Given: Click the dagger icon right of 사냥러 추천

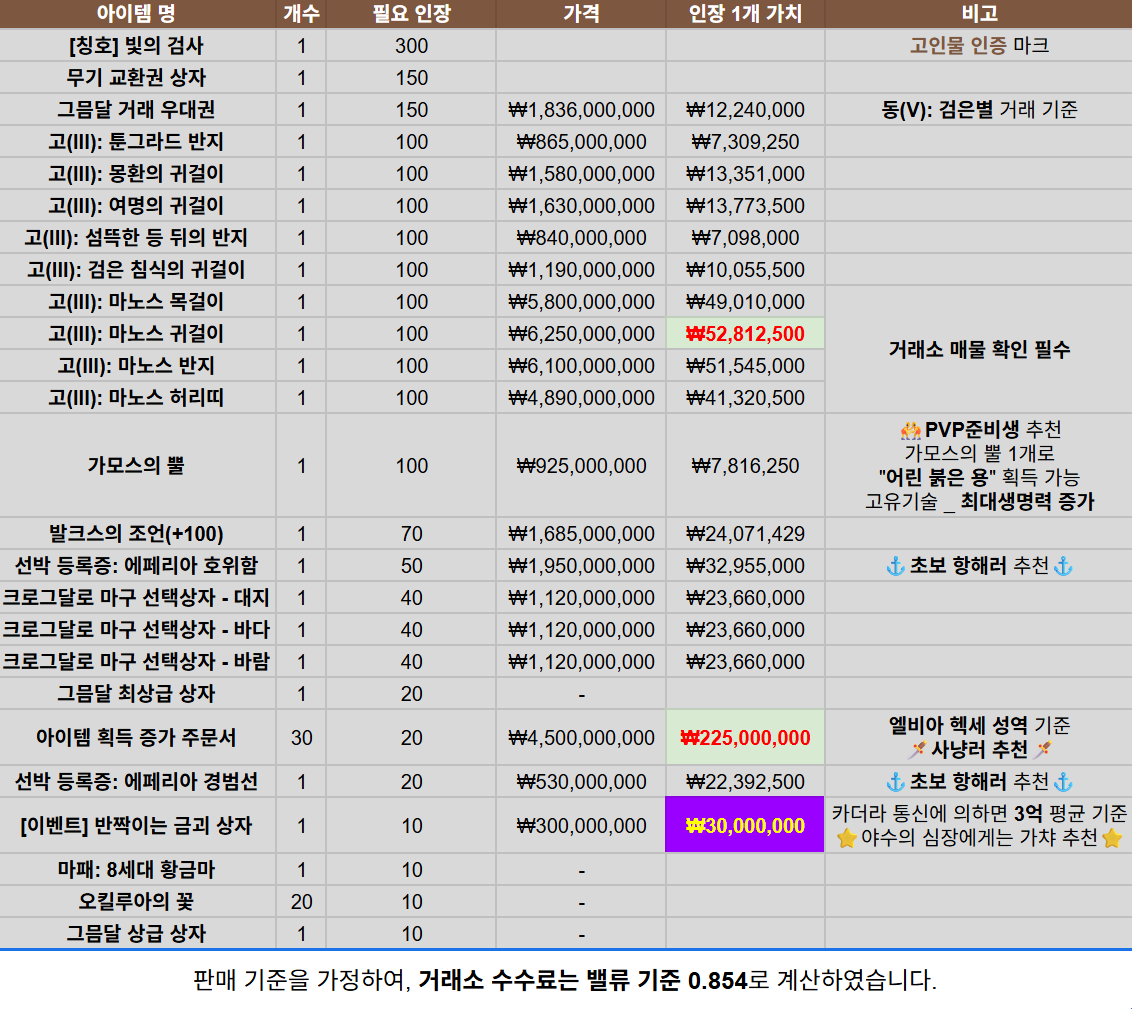Looking at the screenshot, I should (1043, 750).
